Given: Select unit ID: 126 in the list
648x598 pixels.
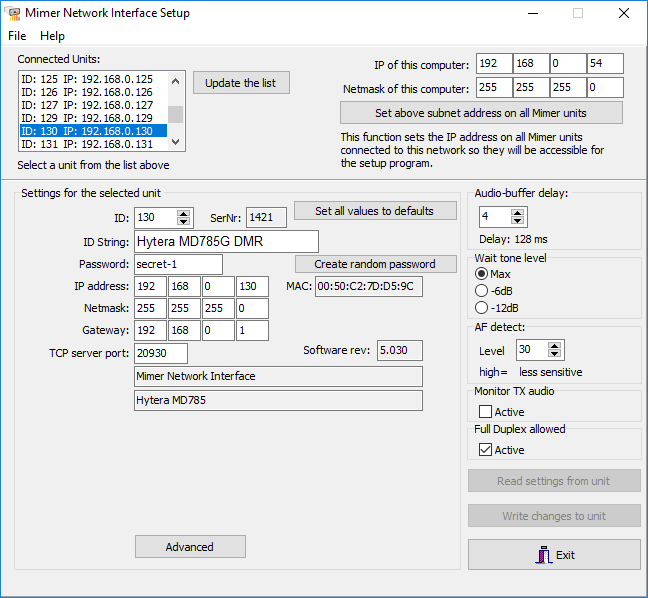Looking at the screenshot, I should click(94, 92).
